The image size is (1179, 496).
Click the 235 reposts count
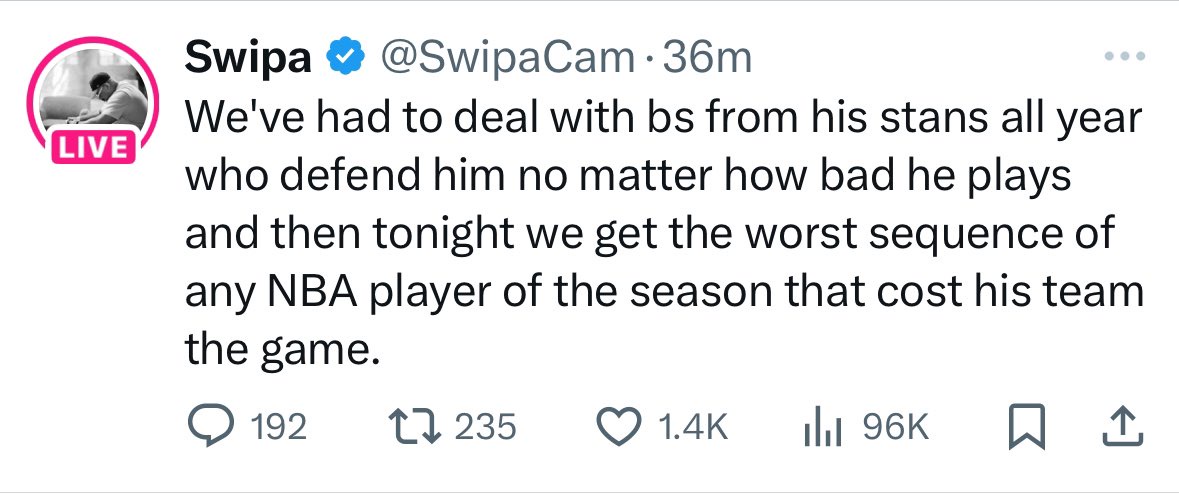click(485, 428)
